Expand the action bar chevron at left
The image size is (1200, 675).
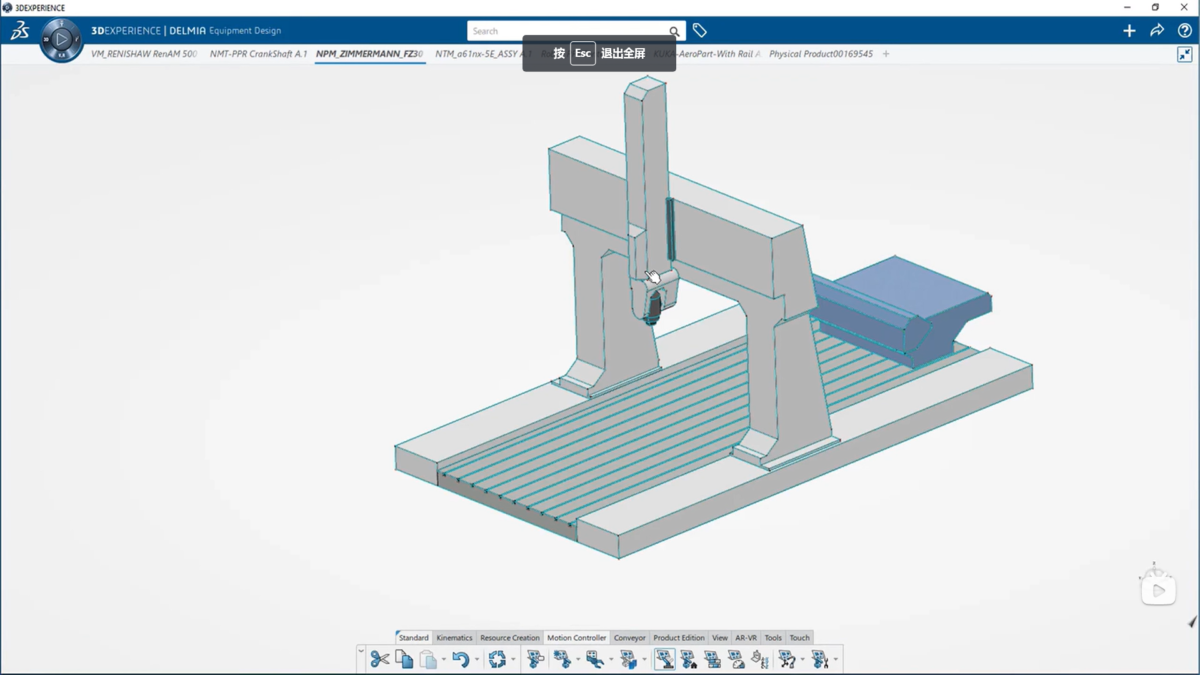[x=361, y=652]
